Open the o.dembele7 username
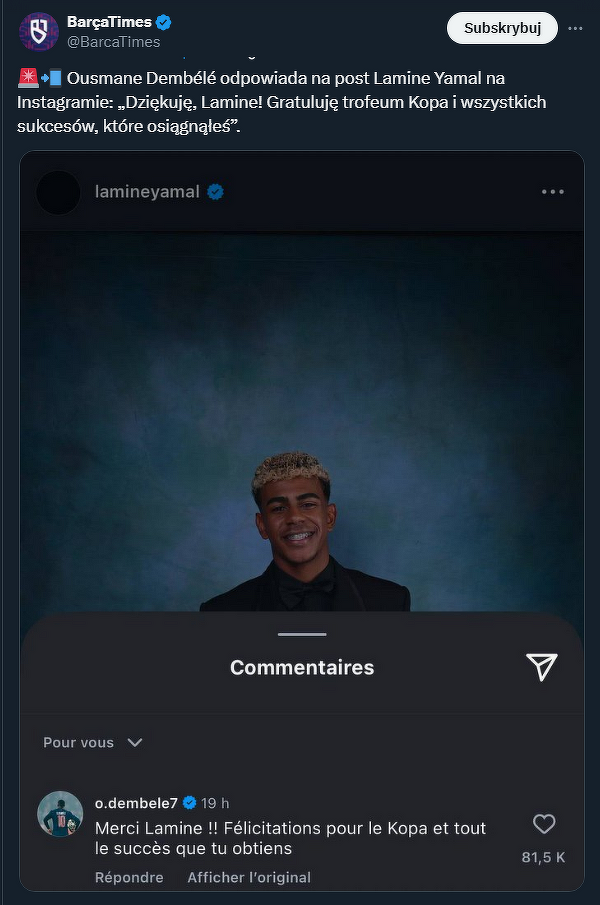Image resolution: width=600 pixels, height=905 pixels. click(136, 803)
